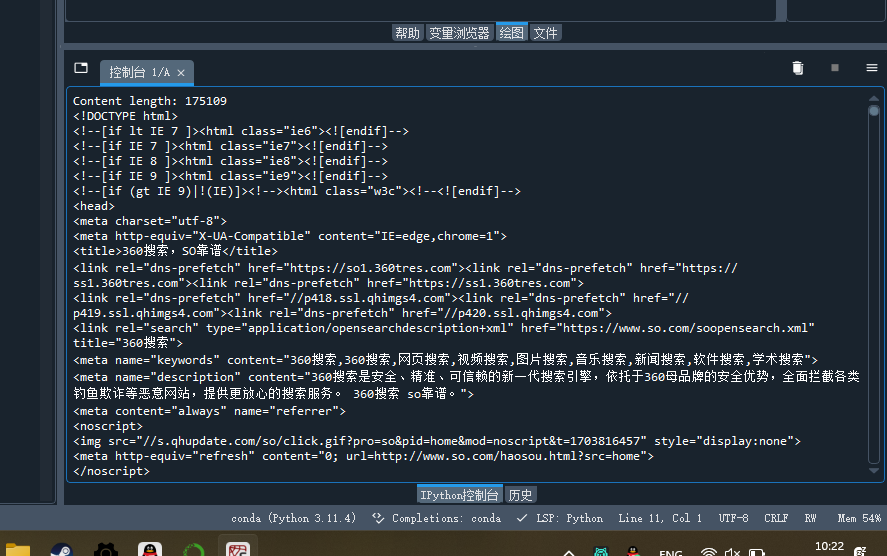Viewport: 887px width, 556px height.
Task: Click the <title>360搜索，SO靠谱</title> line
Action: click(175, 251)
